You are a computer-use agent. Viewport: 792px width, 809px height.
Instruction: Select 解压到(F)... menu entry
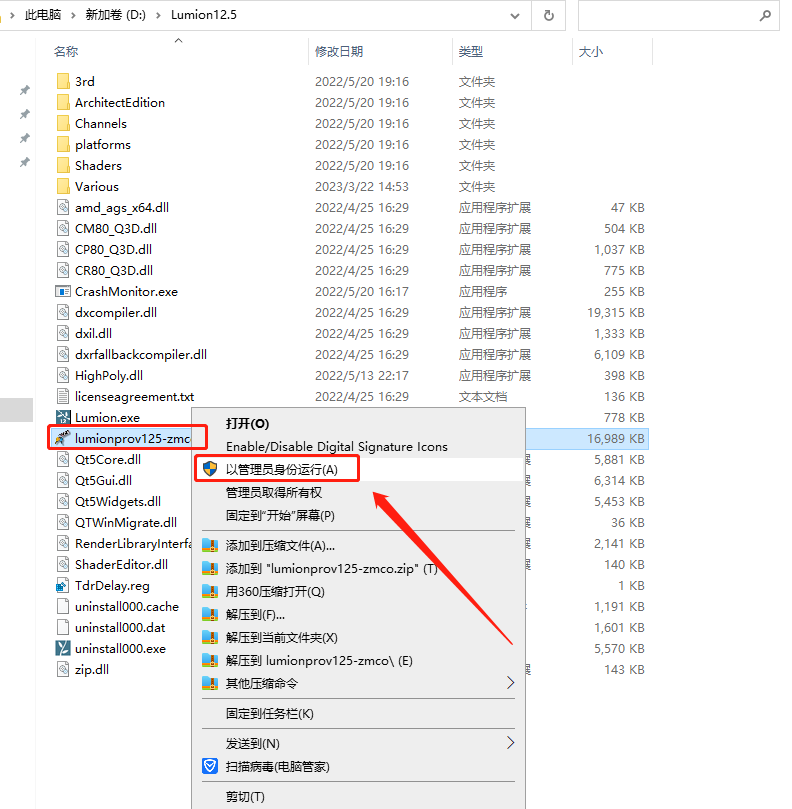pyautogui.click(x=359, y=614)
